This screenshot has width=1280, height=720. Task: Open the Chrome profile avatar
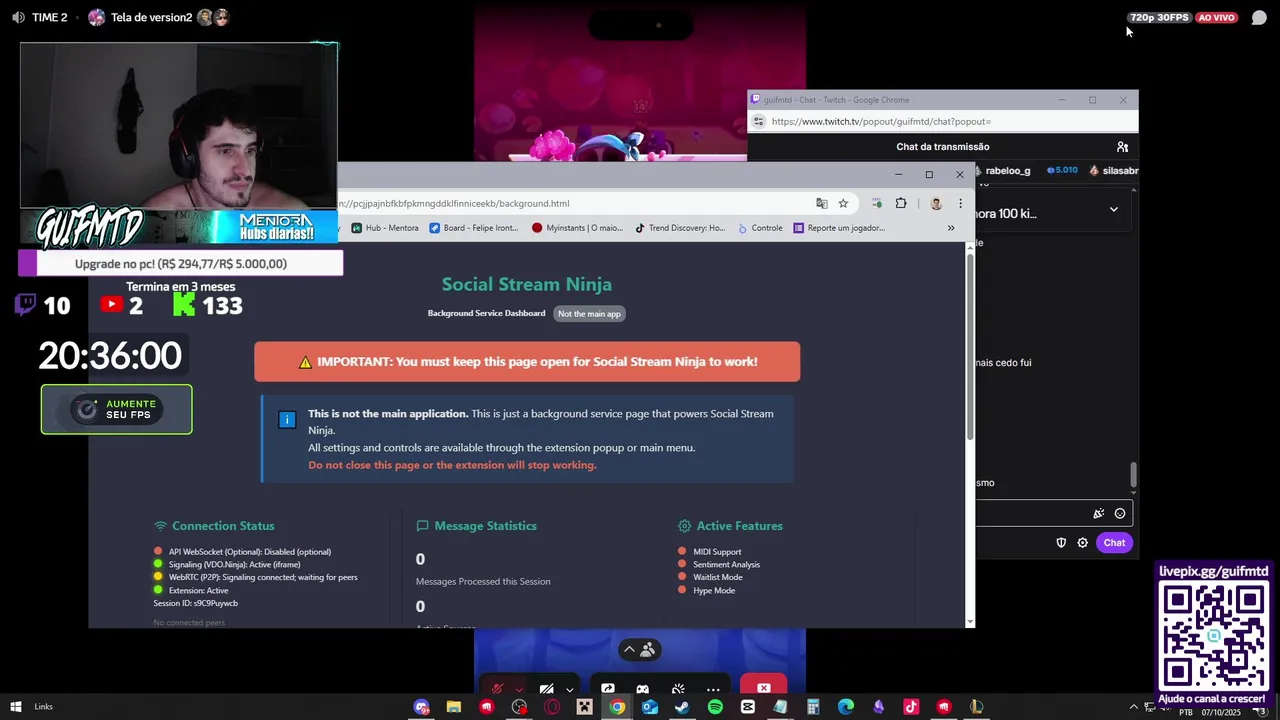click(936, 203)
